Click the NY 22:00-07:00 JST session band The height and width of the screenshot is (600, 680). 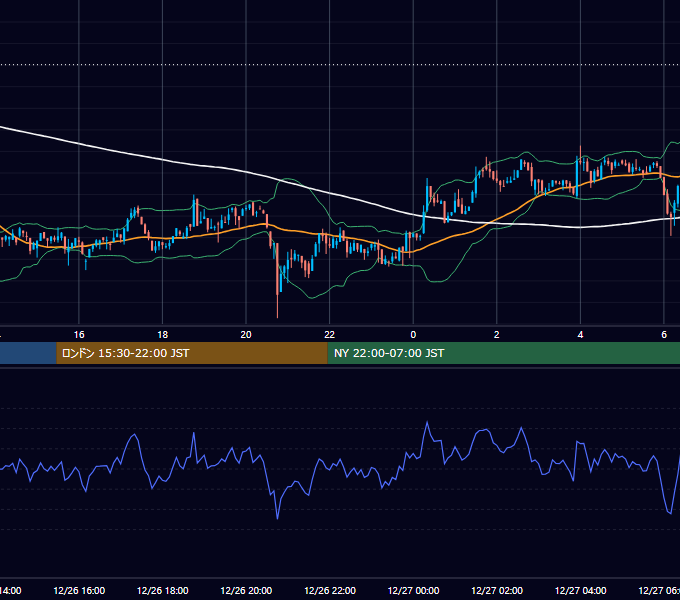(503, 353)
